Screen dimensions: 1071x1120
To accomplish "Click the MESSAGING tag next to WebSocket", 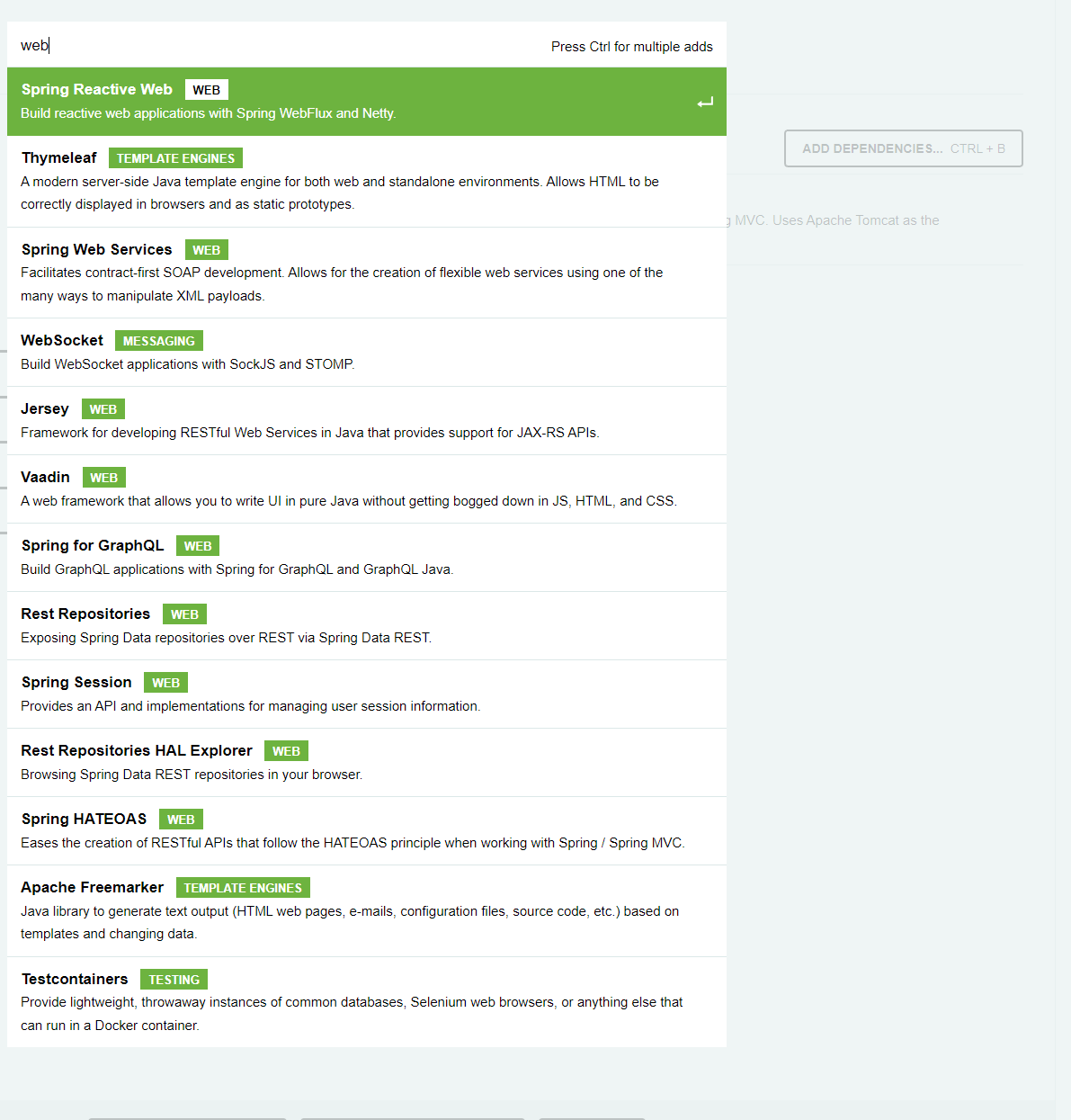I will click(x=159, y=341).
